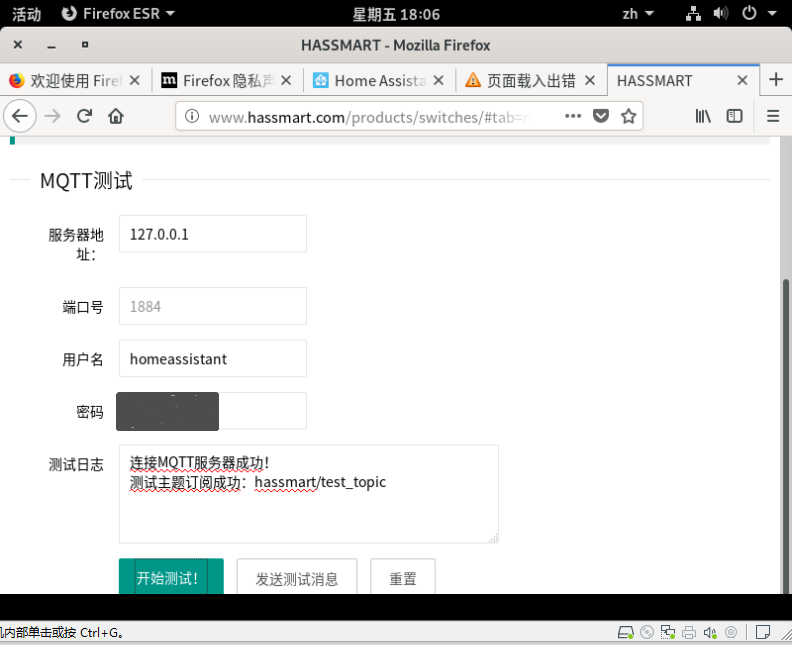Screen dimensions: 792x645
Task: Click the VM message log icon
Action: 763,632
